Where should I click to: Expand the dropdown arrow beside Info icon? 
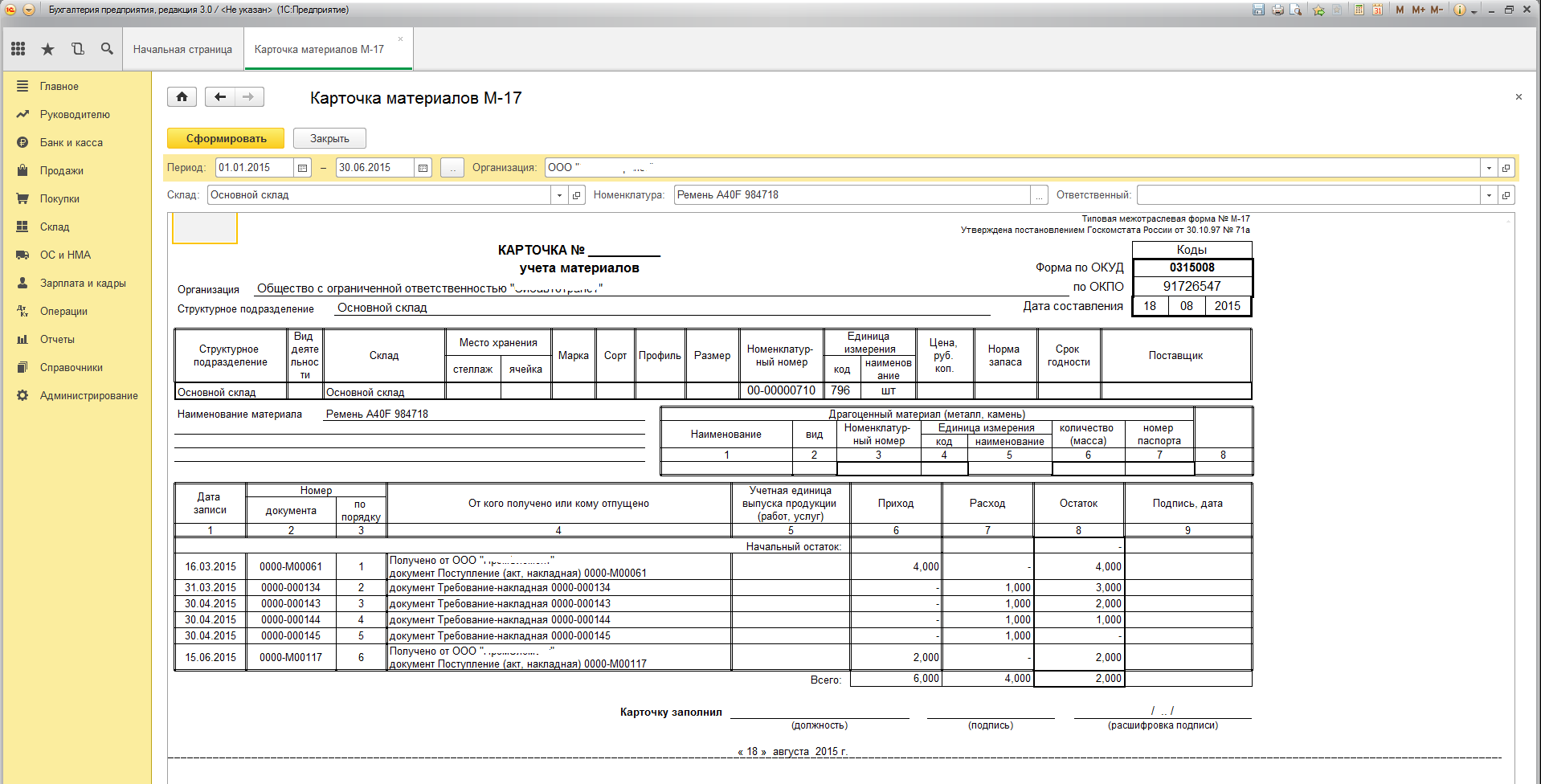[x=1474, y=11]
